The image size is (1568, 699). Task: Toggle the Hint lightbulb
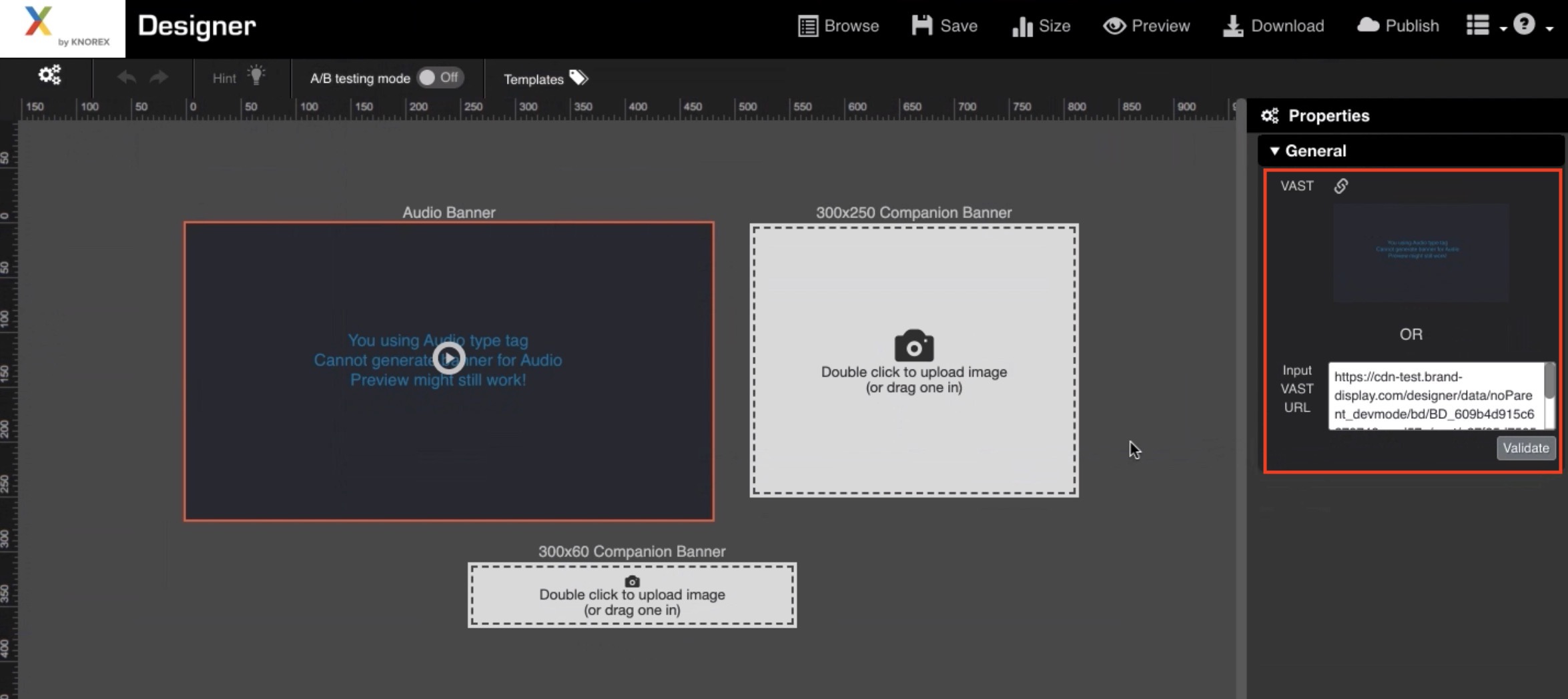pyautogui.click(x=256, y=76)
